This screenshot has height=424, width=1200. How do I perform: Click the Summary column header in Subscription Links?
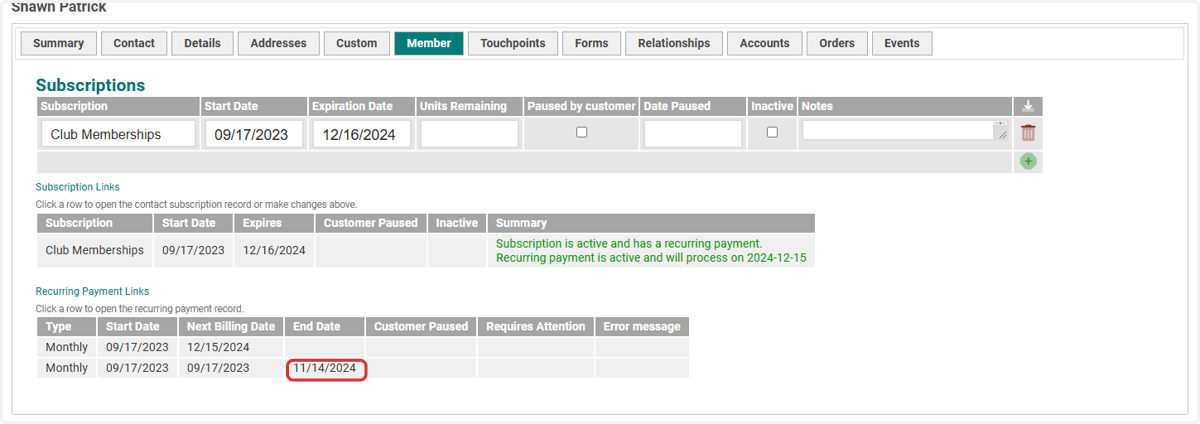click(651, 223)
